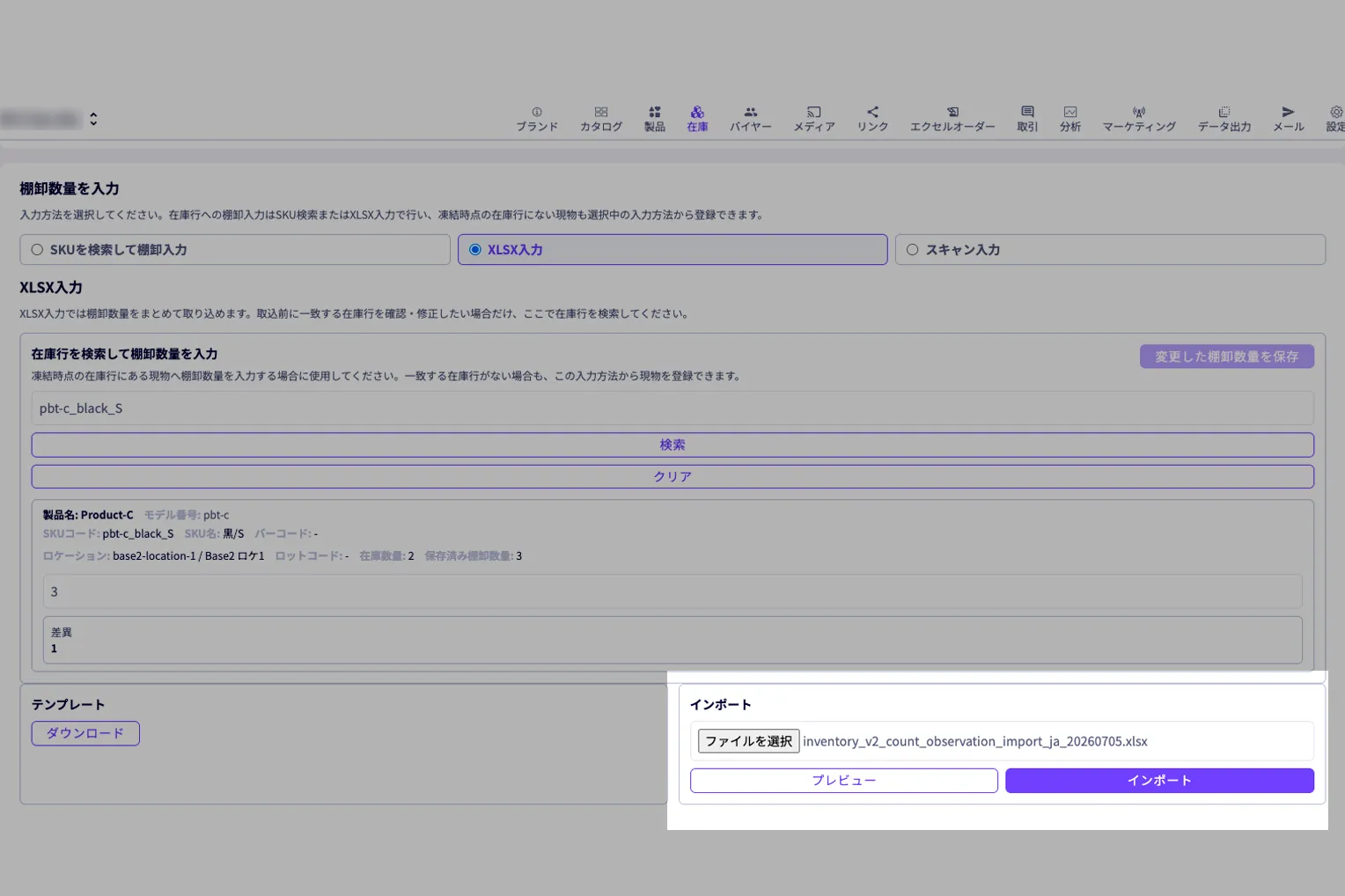Click the ダウンロード template button

(85, 733)
